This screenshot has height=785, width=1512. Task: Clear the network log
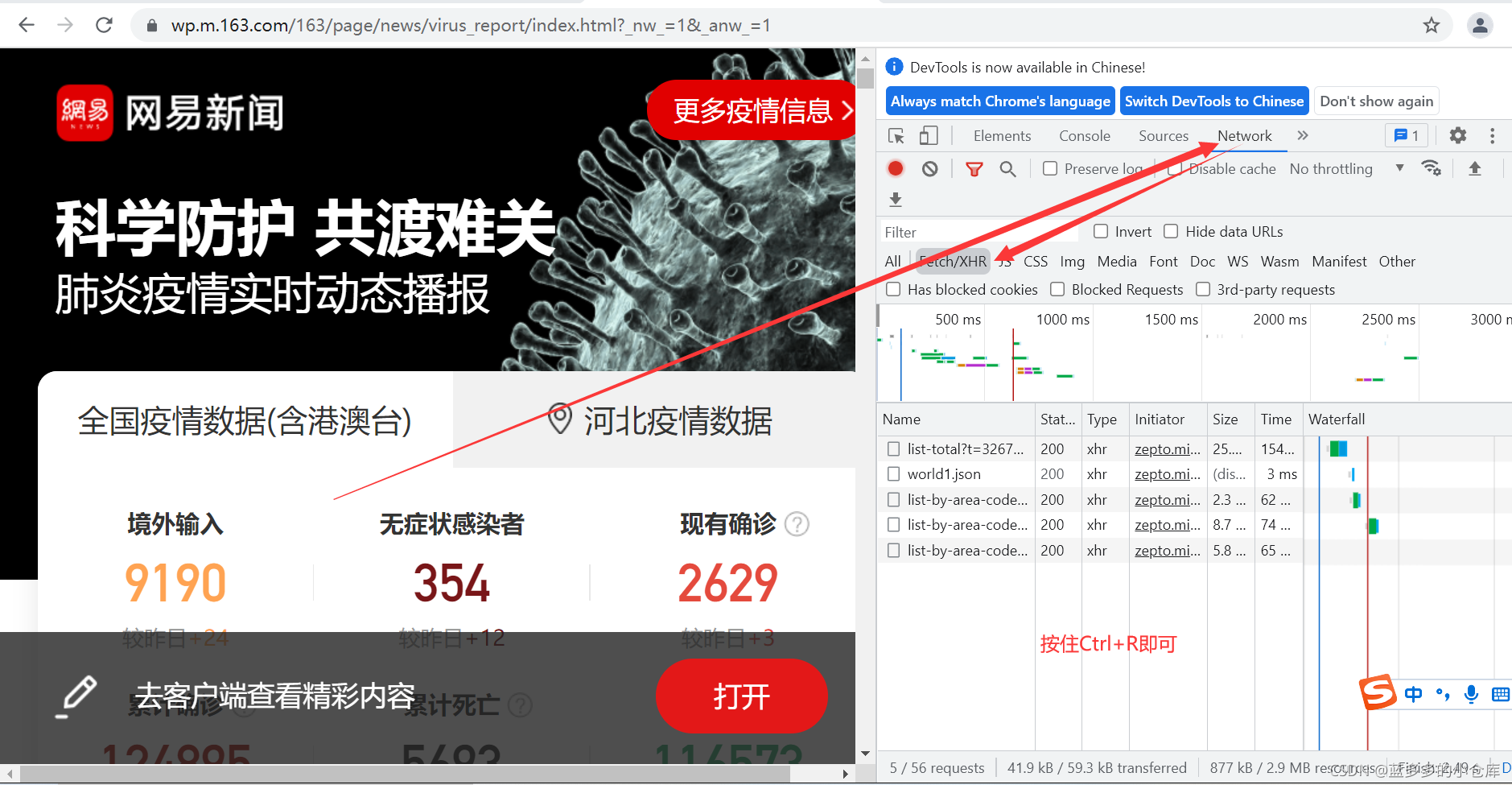(x=929, y=168)
